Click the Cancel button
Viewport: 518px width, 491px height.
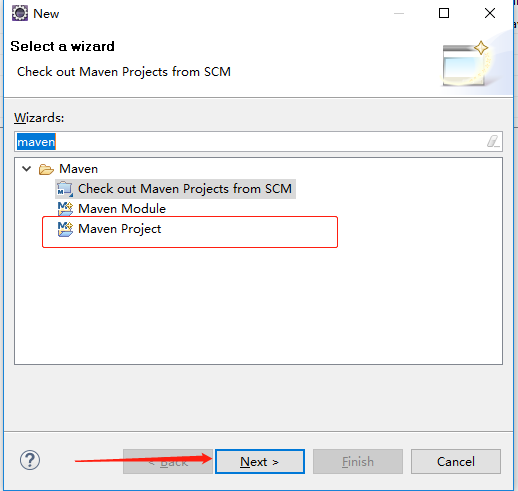[456, 462]
